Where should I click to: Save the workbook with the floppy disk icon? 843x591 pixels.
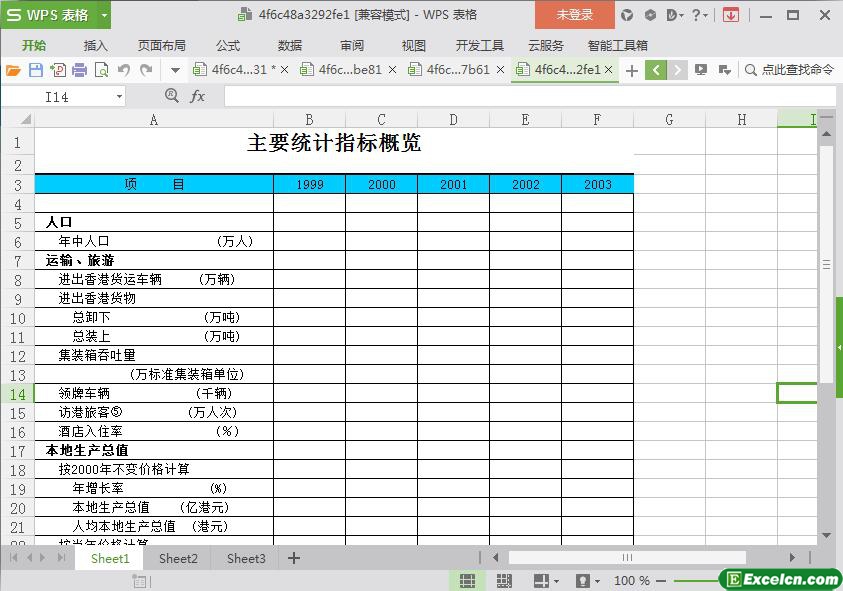click(35, 70)
